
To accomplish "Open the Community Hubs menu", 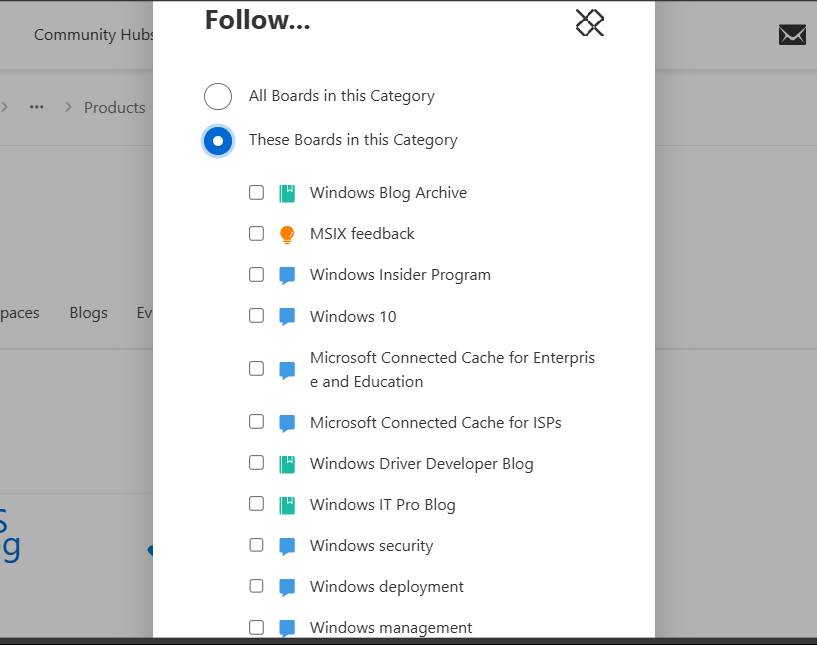I will coord(94,35).
